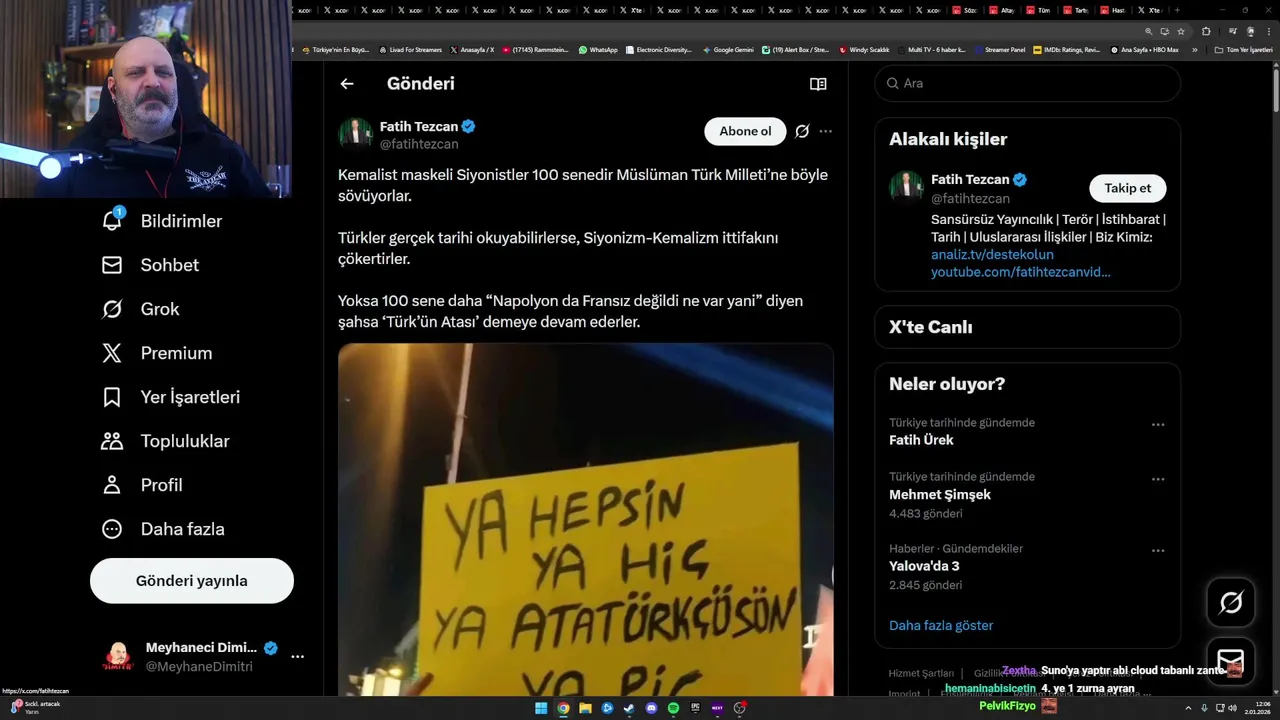The image size is (1280, 720).
Task: Open Discord from the taskbar
Action: [651, 708]
